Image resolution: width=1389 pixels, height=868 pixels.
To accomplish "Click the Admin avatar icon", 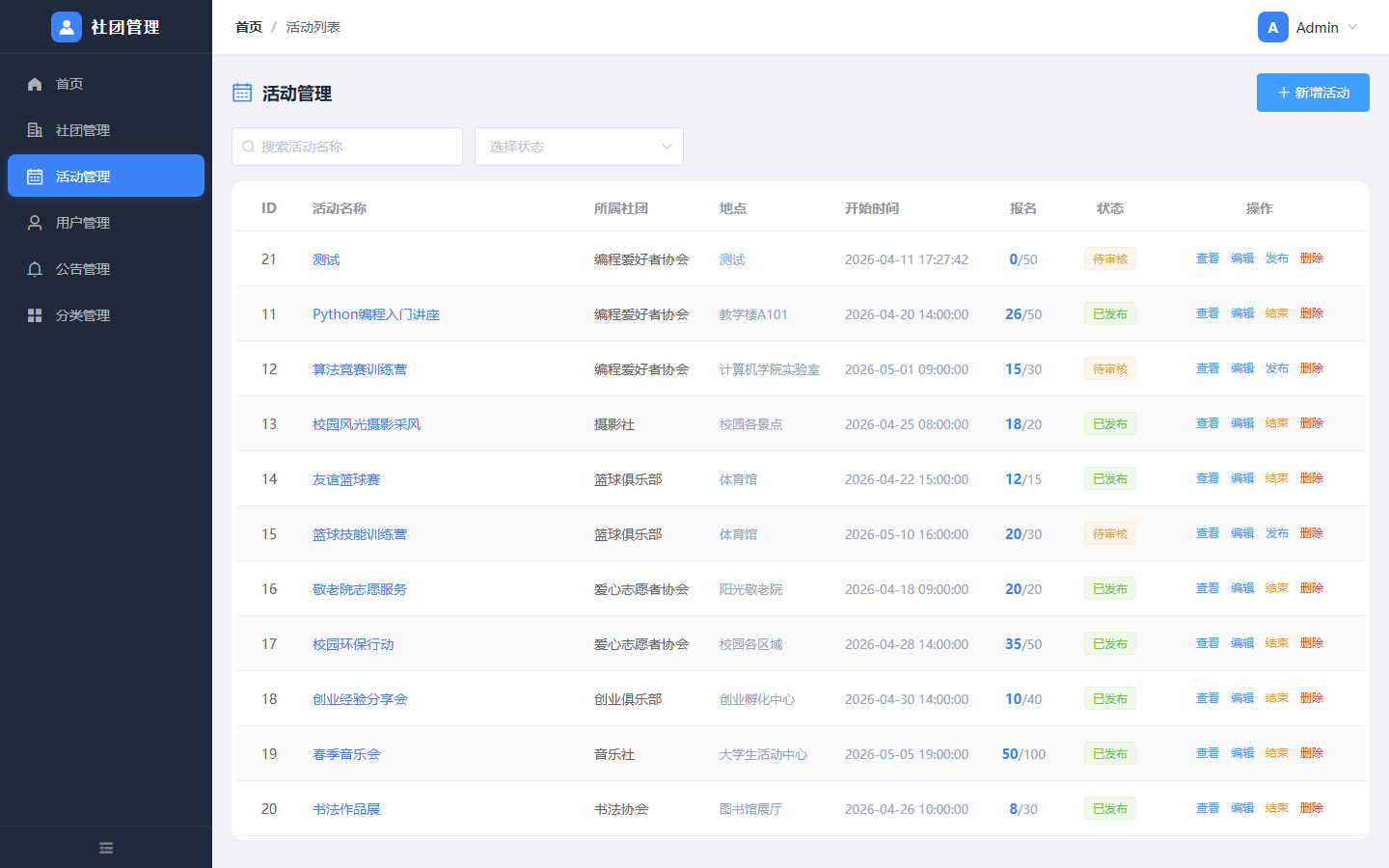I will [x=1273, y=27].
